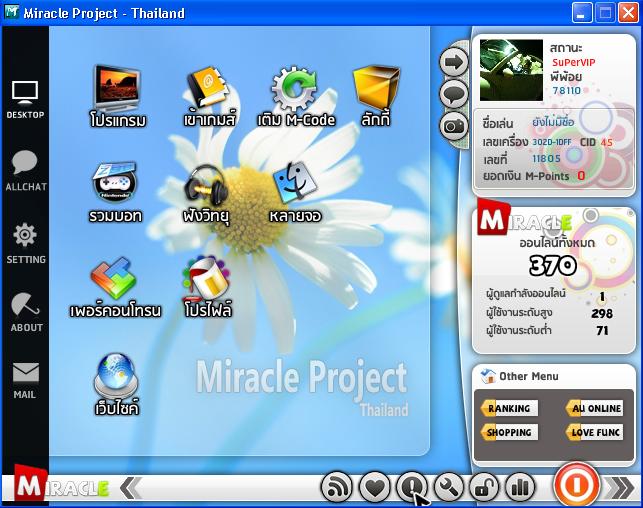643x508 pixels.
Task: Click the Miracle logo in bottom bar
Action: tap(62, 485)
